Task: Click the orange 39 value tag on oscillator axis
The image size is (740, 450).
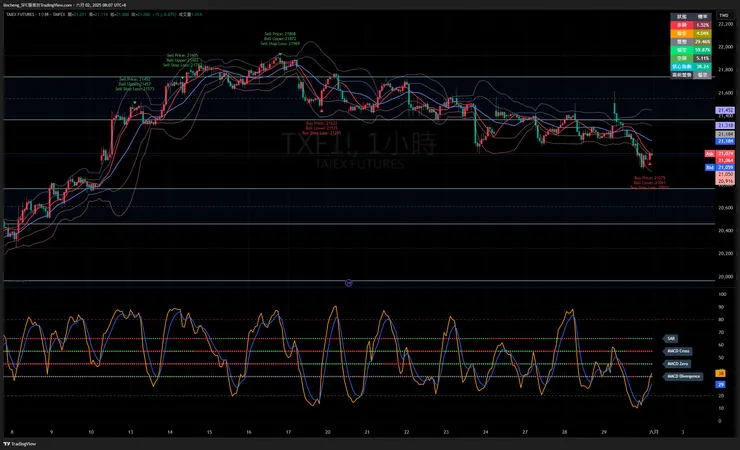Action: click(720, 372)
